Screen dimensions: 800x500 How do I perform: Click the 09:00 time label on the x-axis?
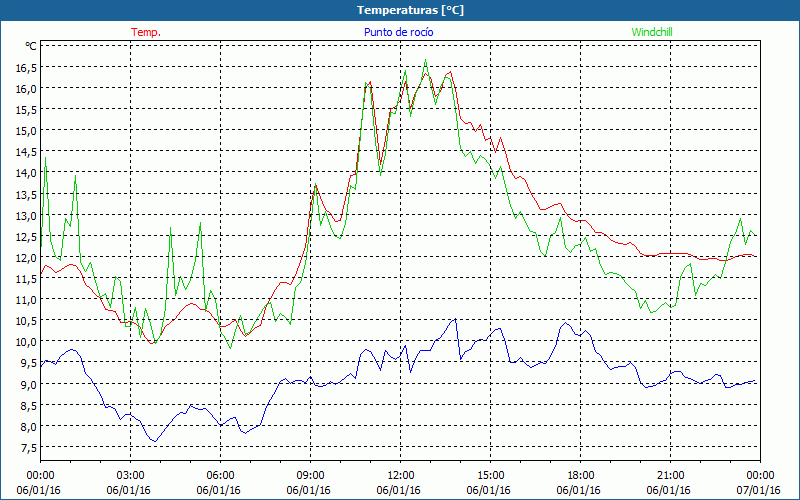(311, 476)
